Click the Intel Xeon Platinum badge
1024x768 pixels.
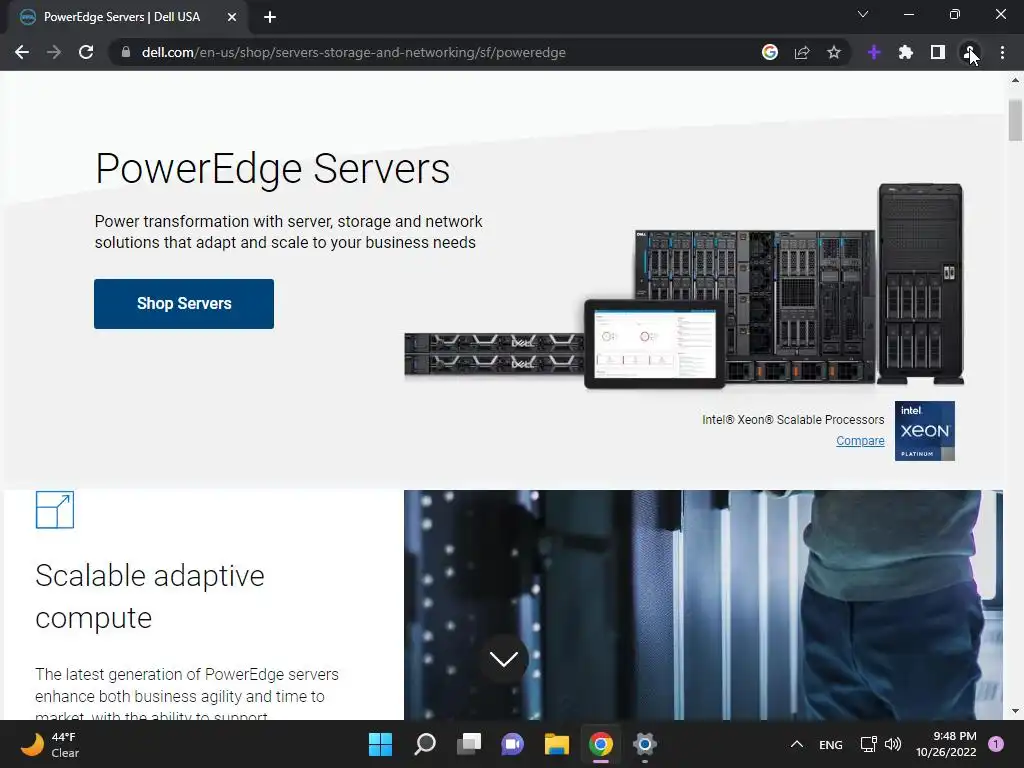924,431
